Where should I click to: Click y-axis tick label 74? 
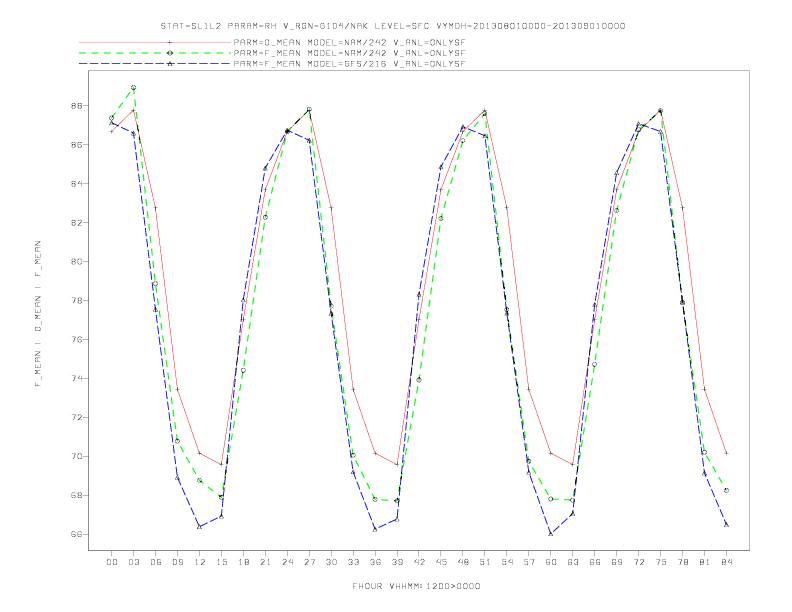(x=76, y=378)
